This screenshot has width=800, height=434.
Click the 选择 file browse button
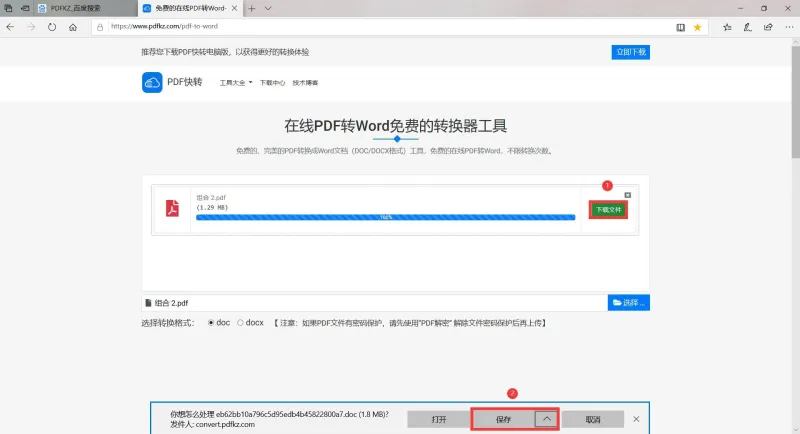click(629, 302)
